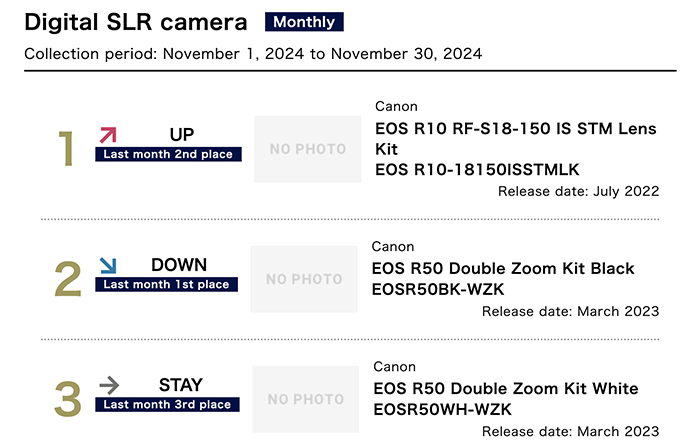
Task: Click the rank number 2 icon
Action: [68, 279]
